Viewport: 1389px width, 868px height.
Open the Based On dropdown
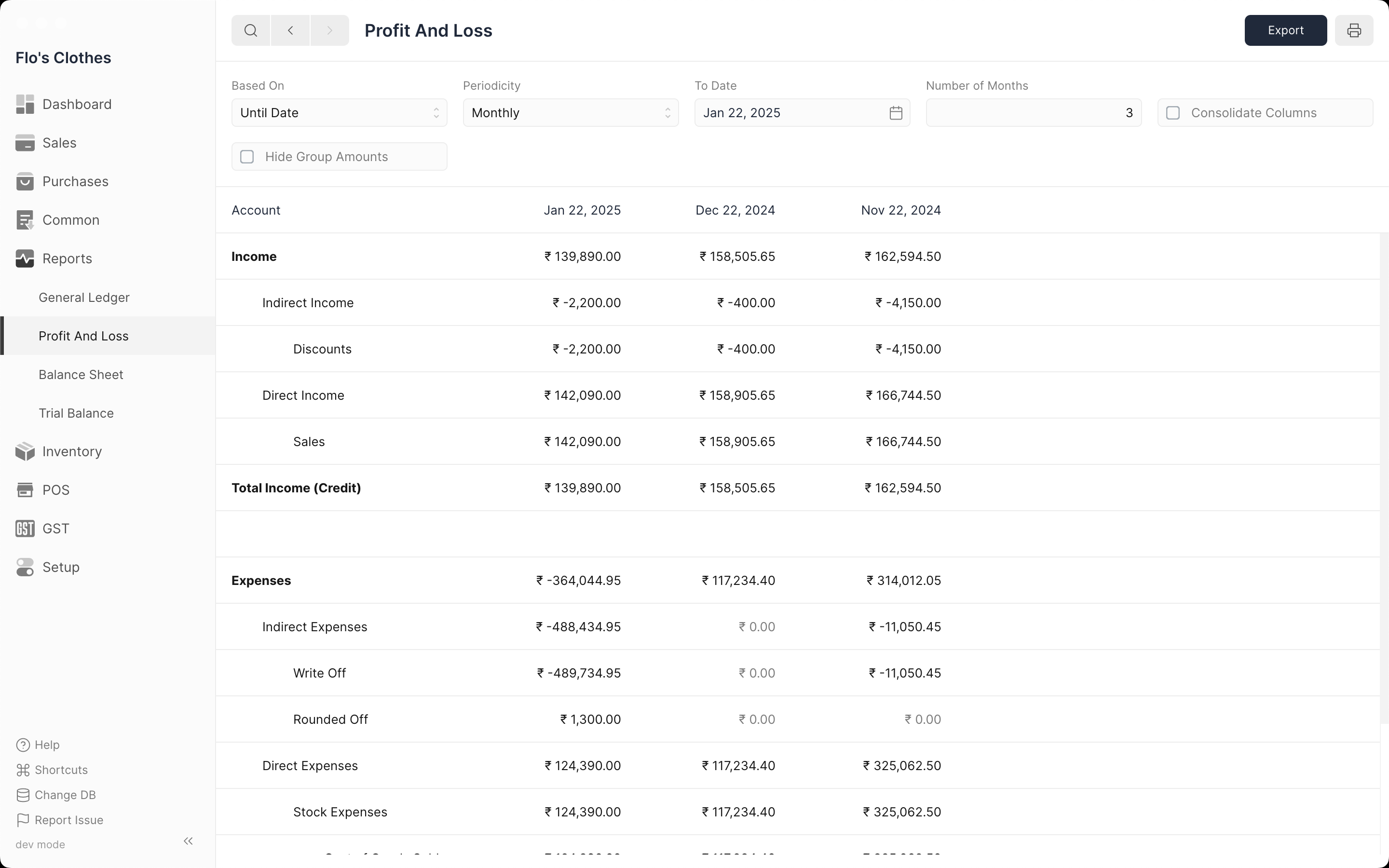(x=339, y=113)
